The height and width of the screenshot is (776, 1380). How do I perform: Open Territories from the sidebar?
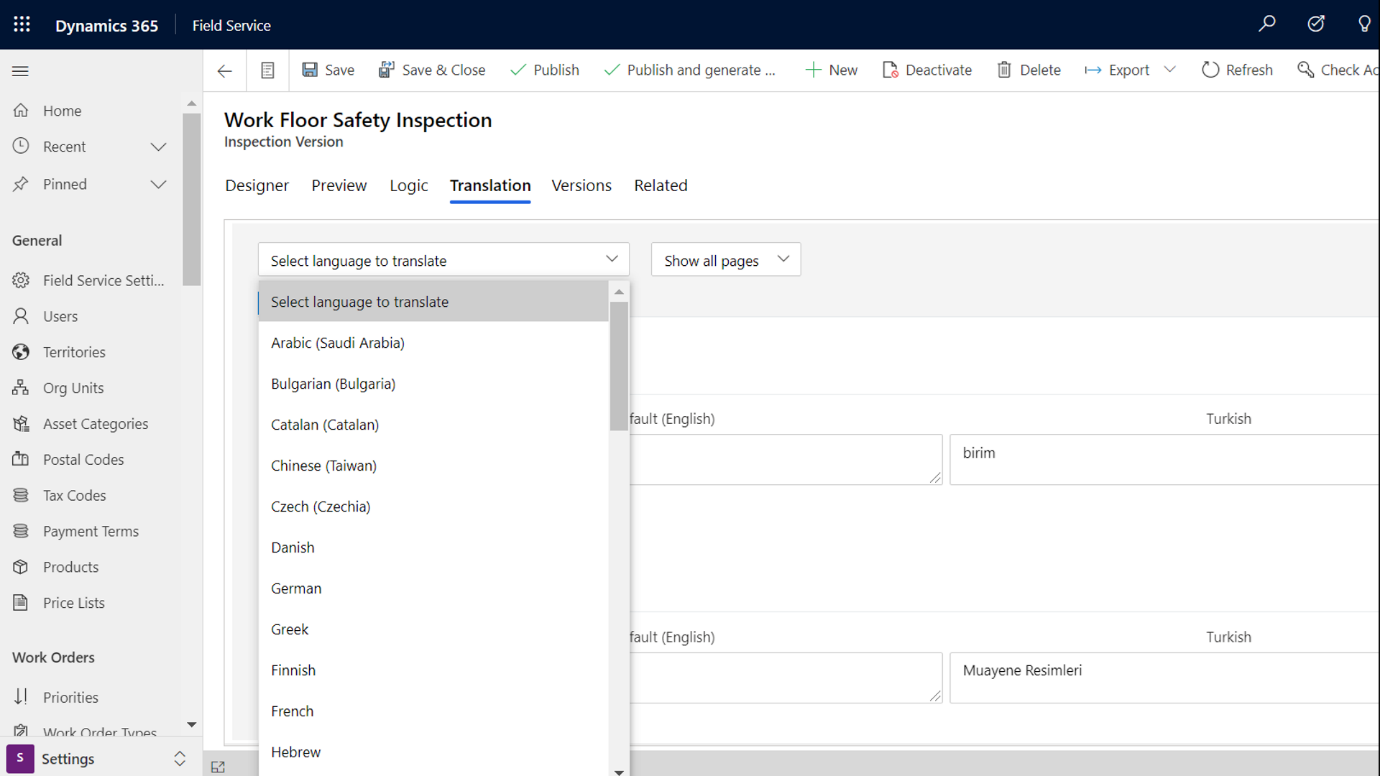[x=75, y=351]
